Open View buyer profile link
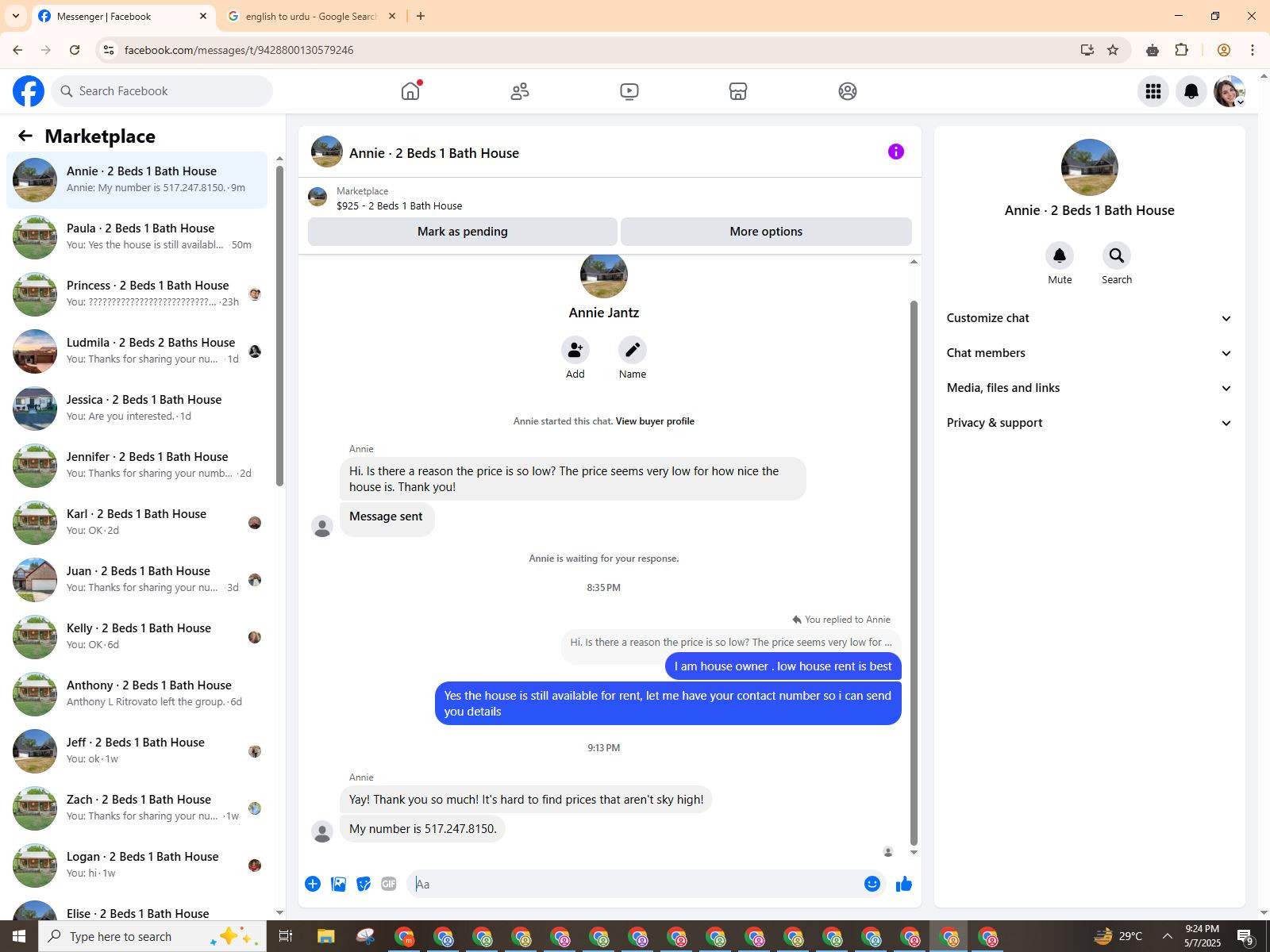 [655, 421]
